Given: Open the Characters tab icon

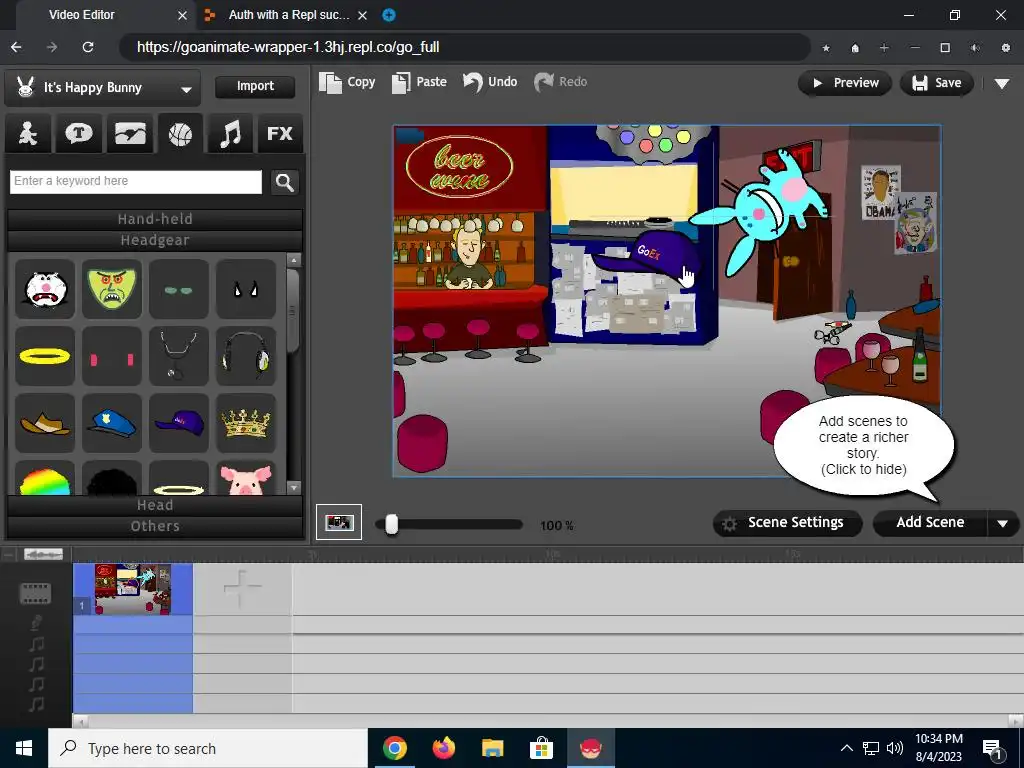Looking at the screenshot, I should [x=27, y=133].
